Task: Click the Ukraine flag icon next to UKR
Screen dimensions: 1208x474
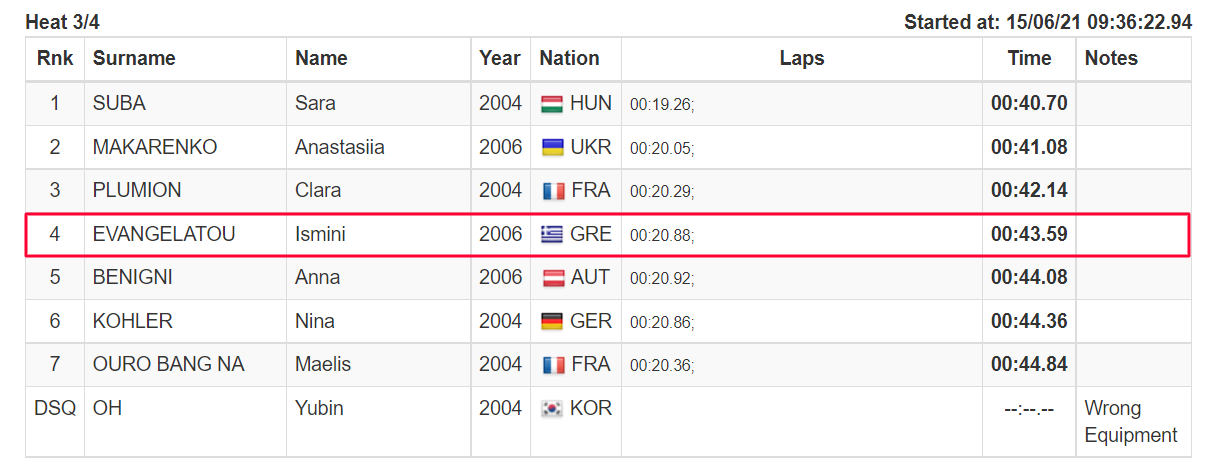Action: (551, 148)
